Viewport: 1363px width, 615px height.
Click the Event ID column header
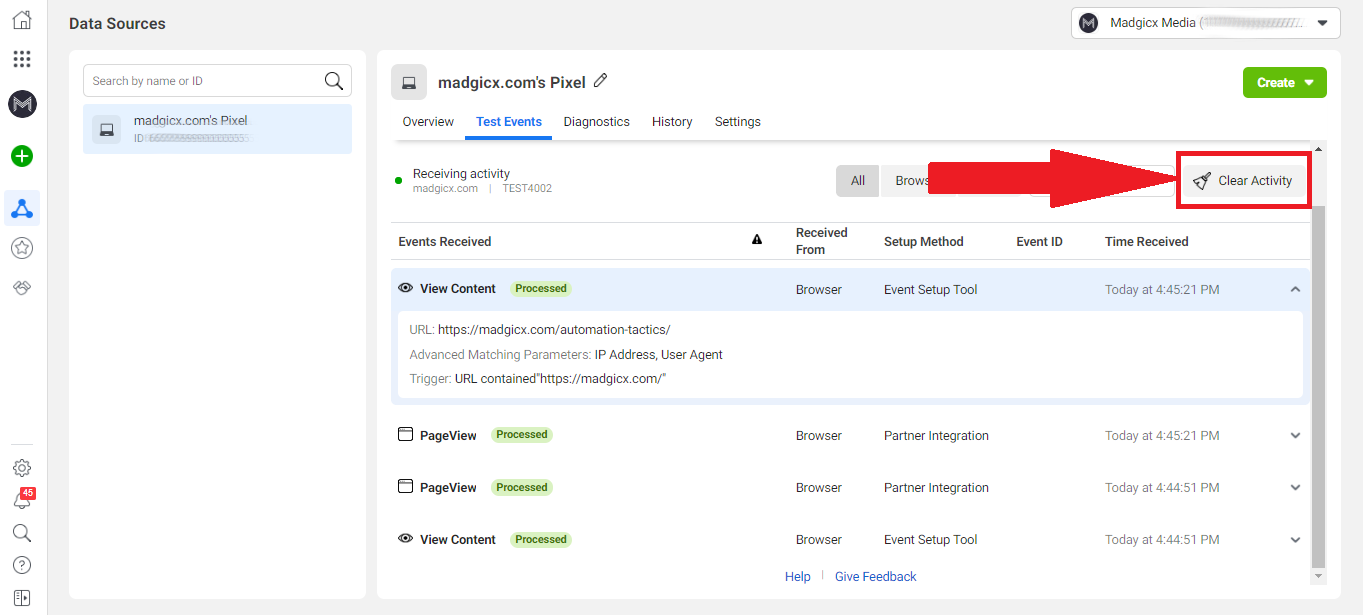(1039, 241)
